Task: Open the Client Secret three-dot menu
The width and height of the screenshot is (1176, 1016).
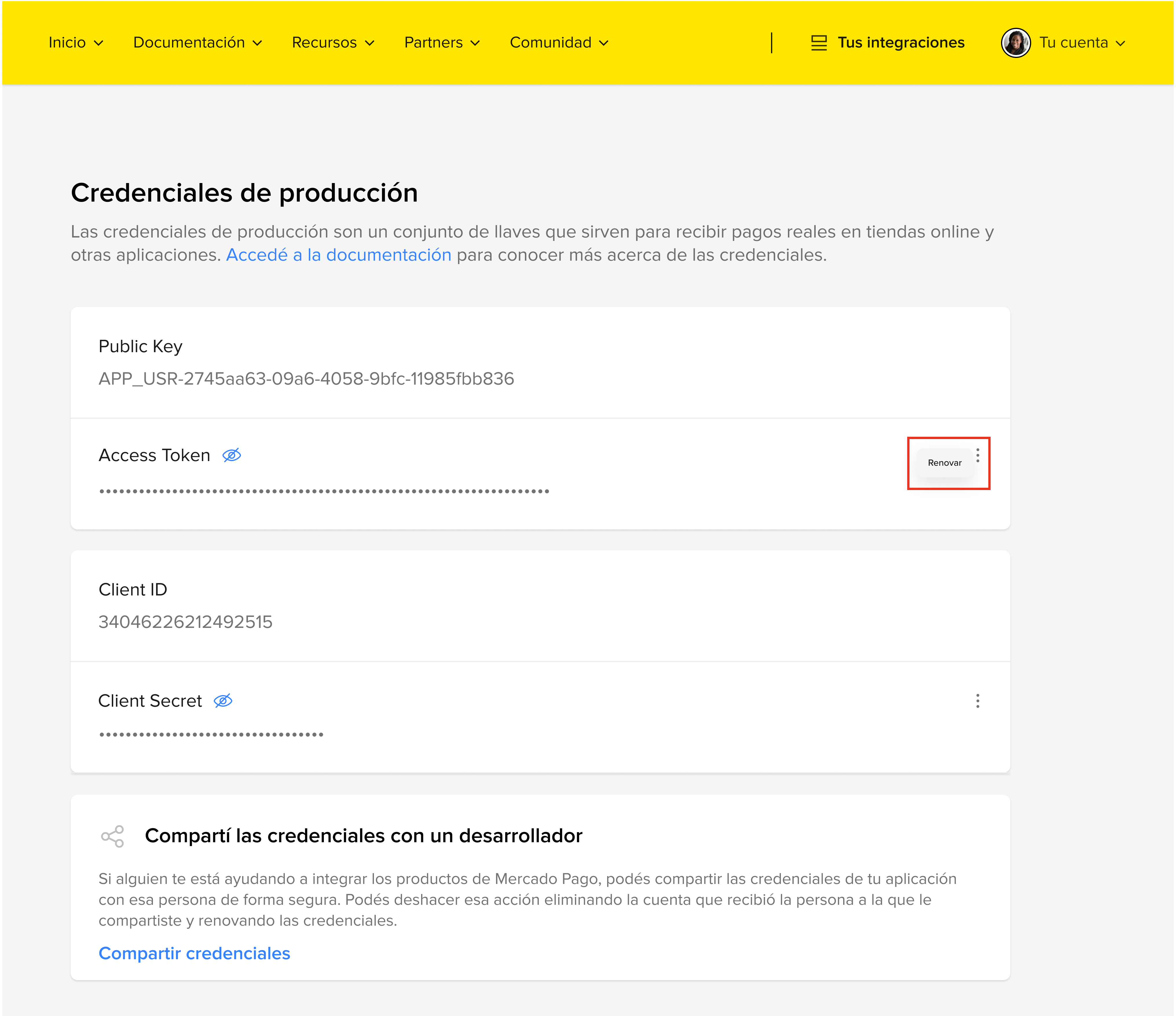Action: [978, 701]
